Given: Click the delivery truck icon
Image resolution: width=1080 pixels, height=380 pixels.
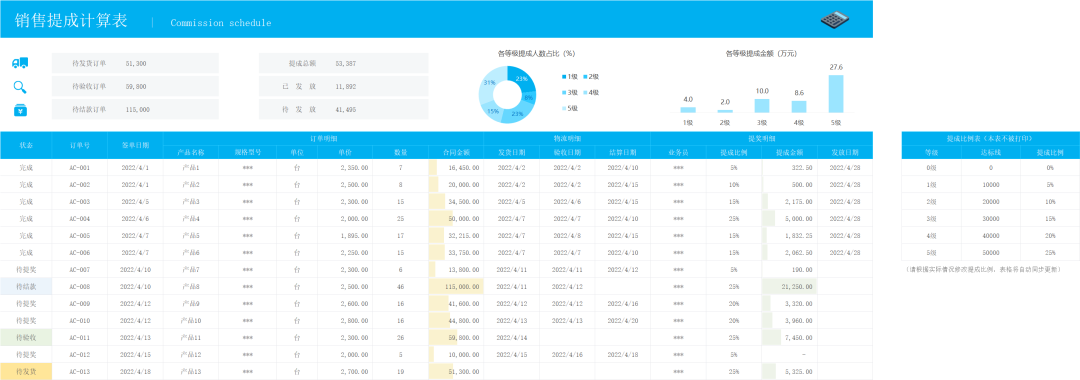Looking at the screenshot, I should (20, 63).
